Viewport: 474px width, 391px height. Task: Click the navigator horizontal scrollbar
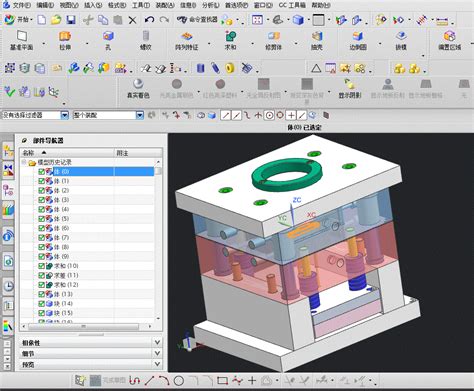pos(83,326)
